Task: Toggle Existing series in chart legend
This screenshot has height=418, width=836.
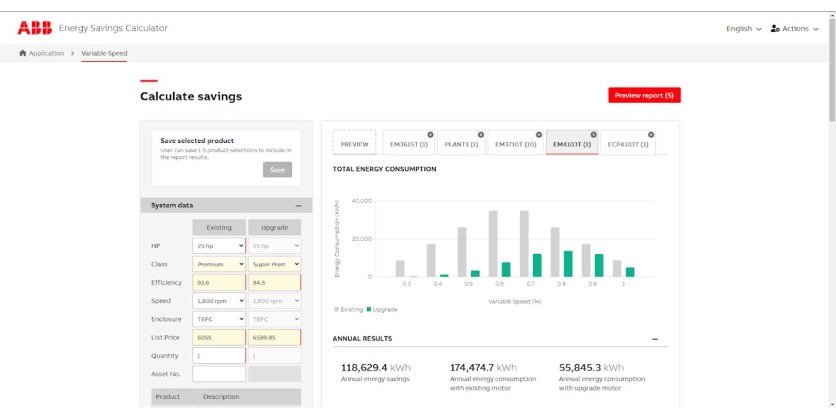Action: [350, 309]
